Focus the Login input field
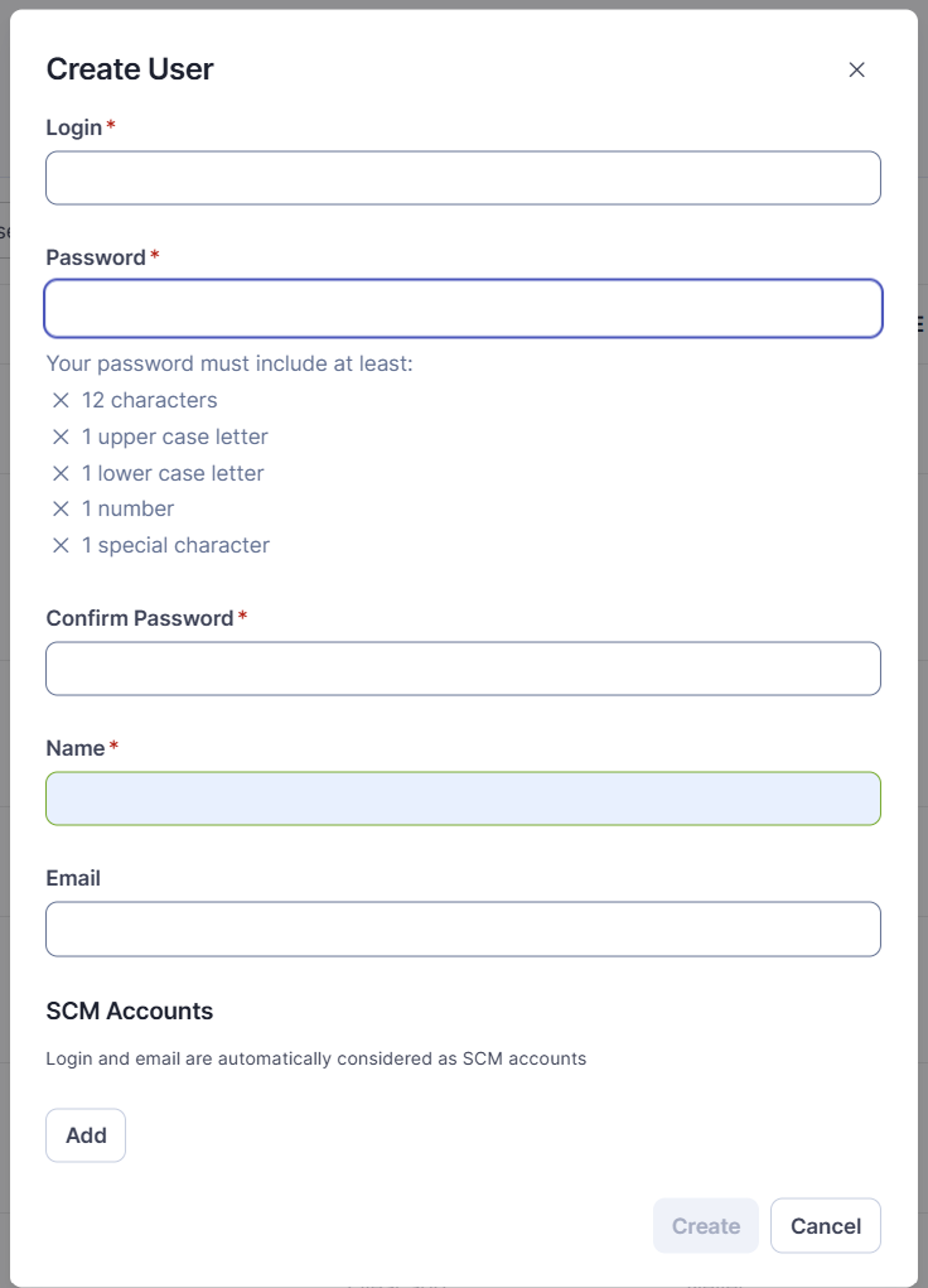 click(x=463, y=178)
